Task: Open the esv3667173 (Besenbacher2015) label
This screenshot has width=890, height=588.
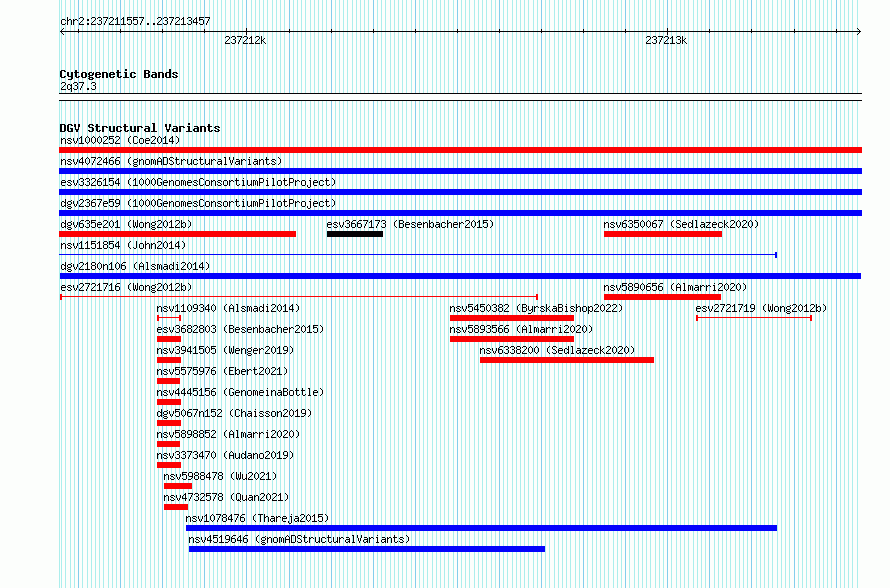Action: (410, 224)
